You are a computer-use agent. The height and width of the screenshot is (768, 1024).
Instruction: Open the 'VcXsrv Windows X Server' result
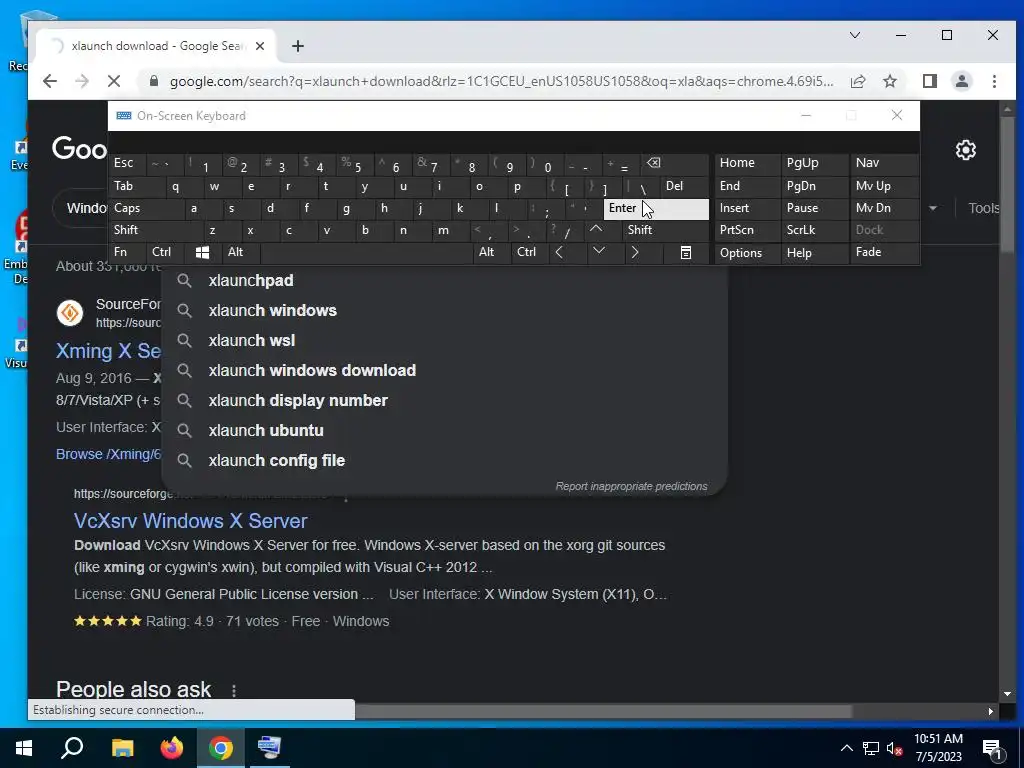190,521
